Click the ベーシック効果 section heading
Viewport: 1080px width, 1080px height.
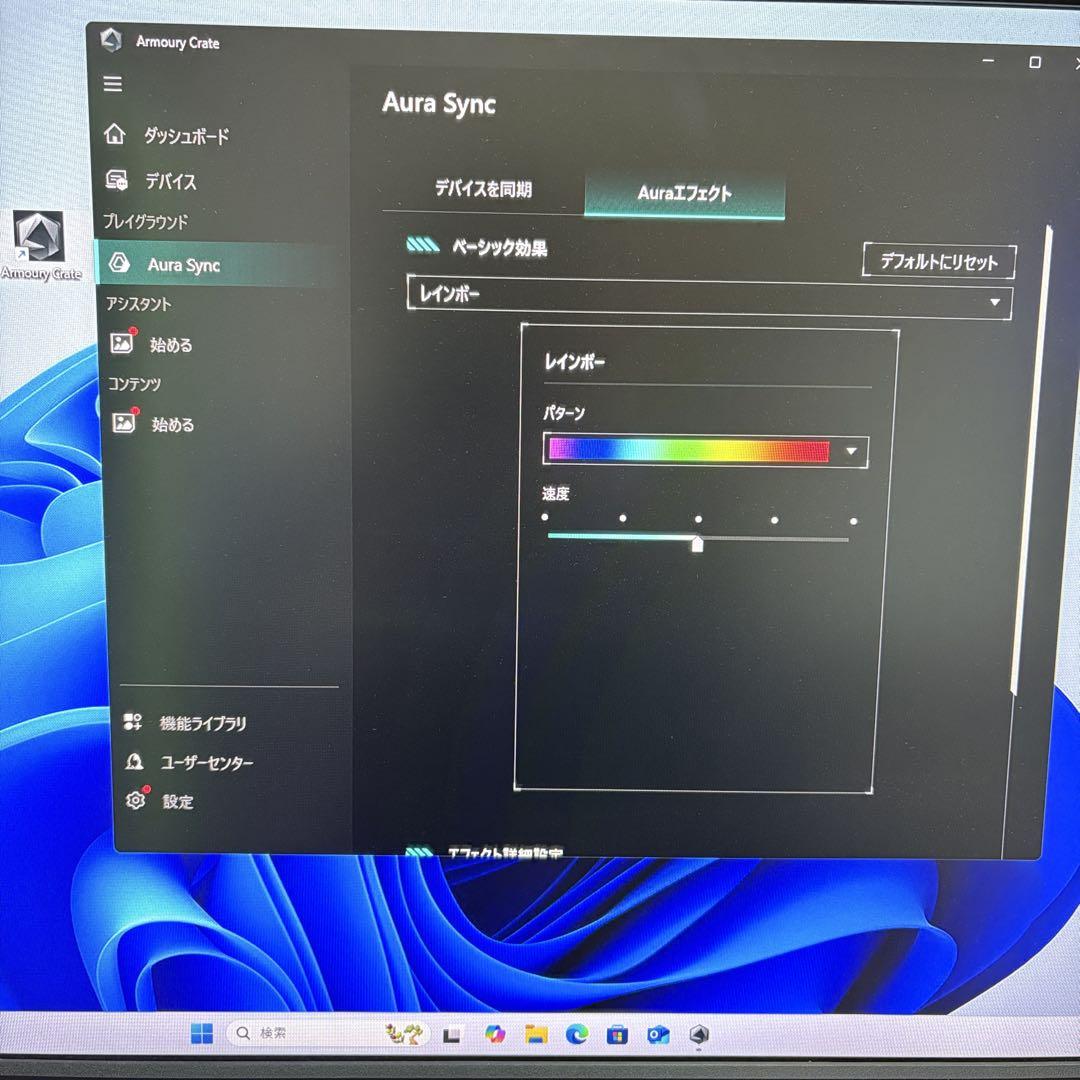[500, 247]
